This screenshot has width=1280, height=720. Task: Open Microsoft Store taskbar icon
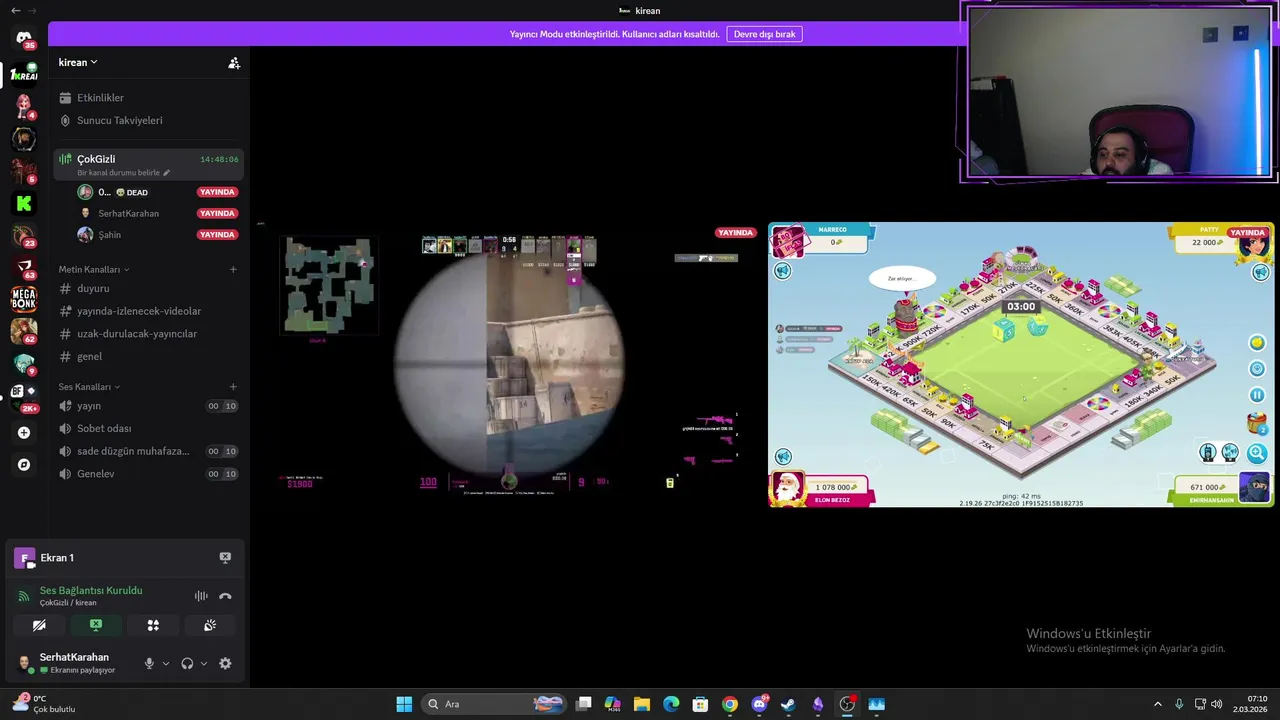[700, 704]
